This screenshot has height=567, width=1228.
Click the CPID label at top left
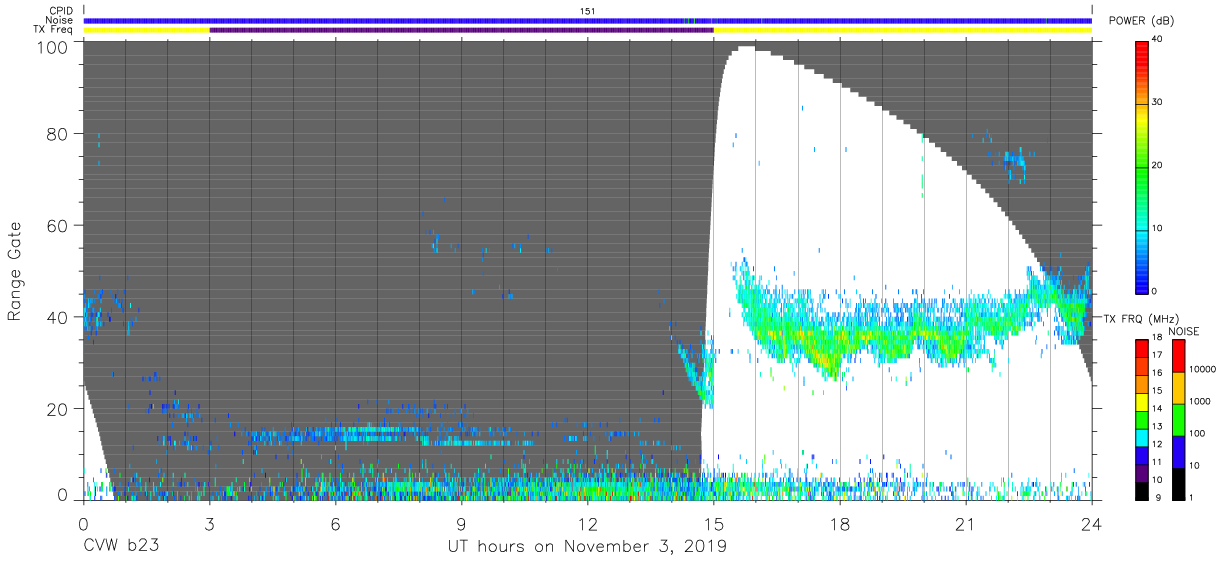click(60, 10)
